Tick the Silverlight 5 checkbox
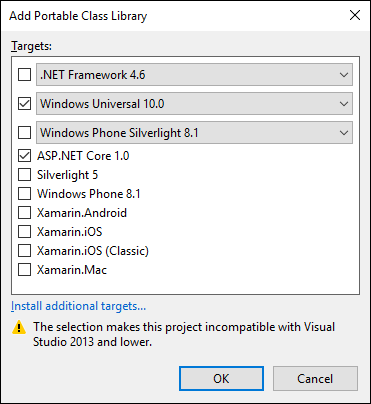Image resolution: width=371 pixels, height=404 pixels. 24,175
